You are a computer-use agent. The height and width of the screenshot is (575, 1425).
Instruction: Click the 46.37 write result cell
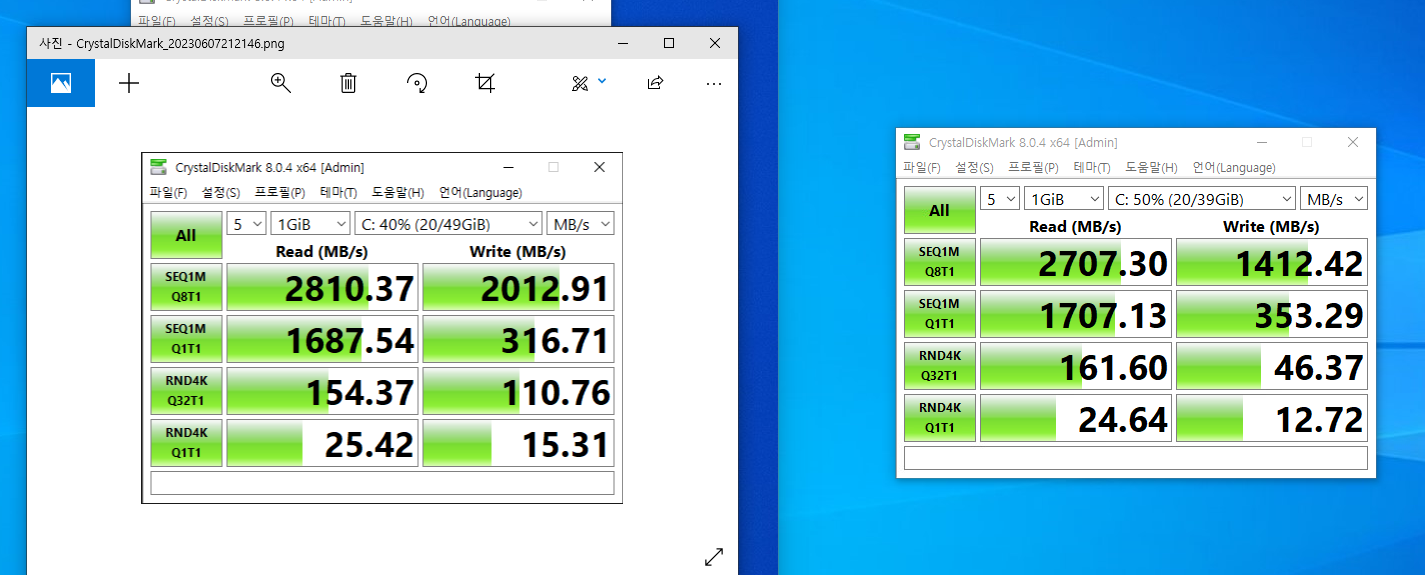coord(1272,366)
